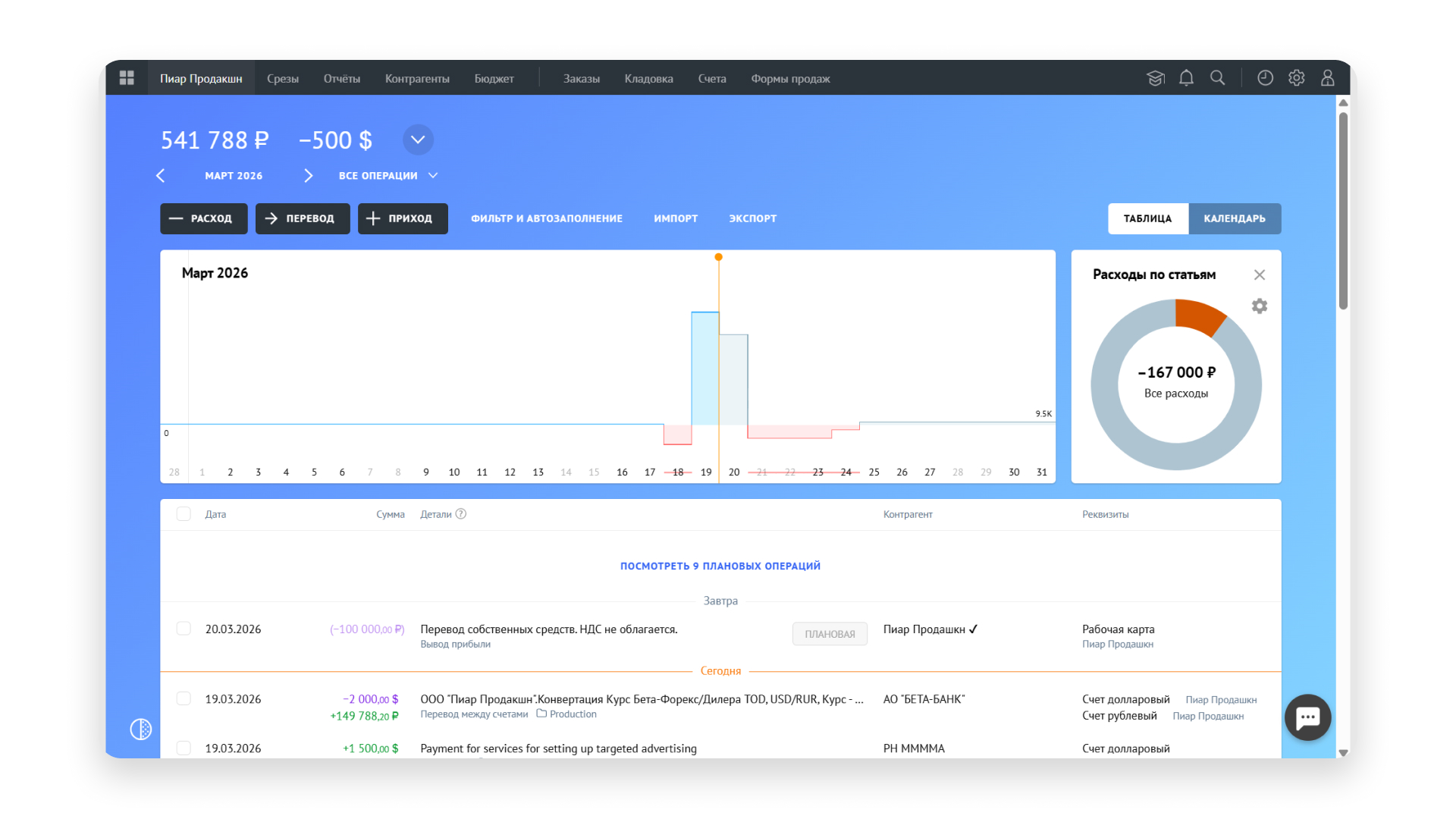
Task: Click the notifications bell icon
Action: (1186, 78)
